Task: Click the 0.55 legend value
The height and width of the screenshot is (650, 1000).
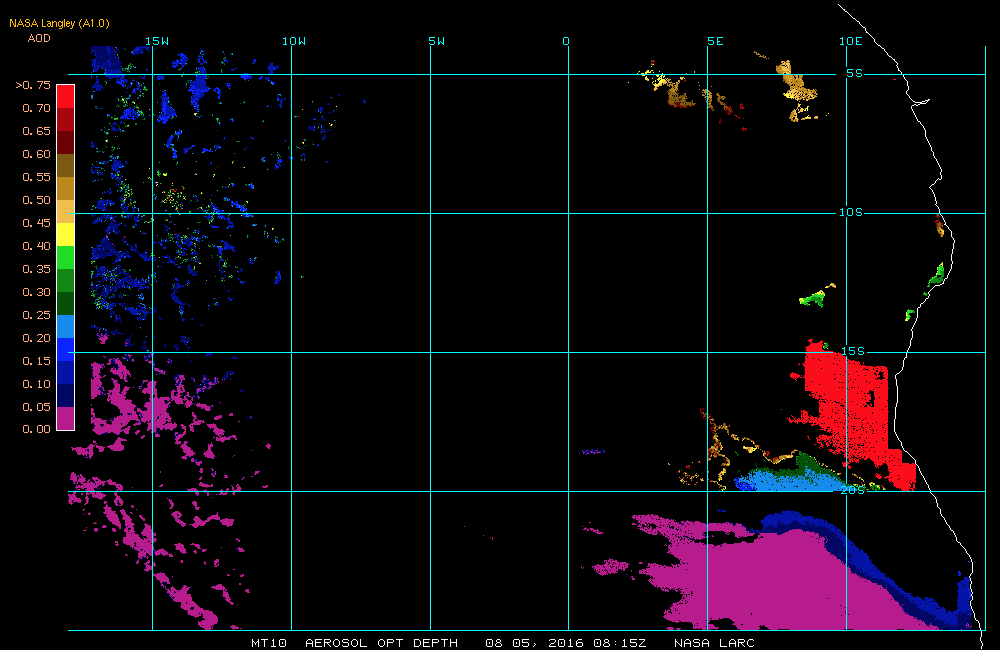Action: pos(36,177)
